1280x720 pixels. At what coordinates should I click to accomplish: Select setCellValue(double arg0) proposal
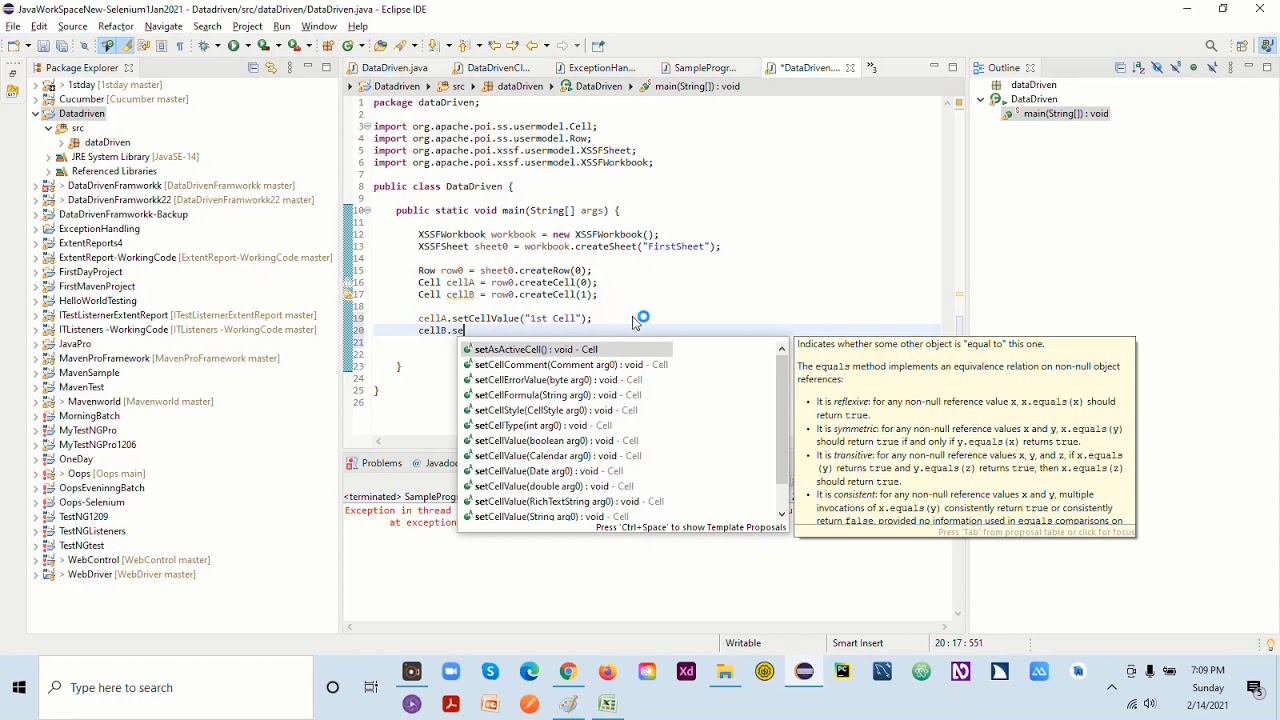pos(548,486)
